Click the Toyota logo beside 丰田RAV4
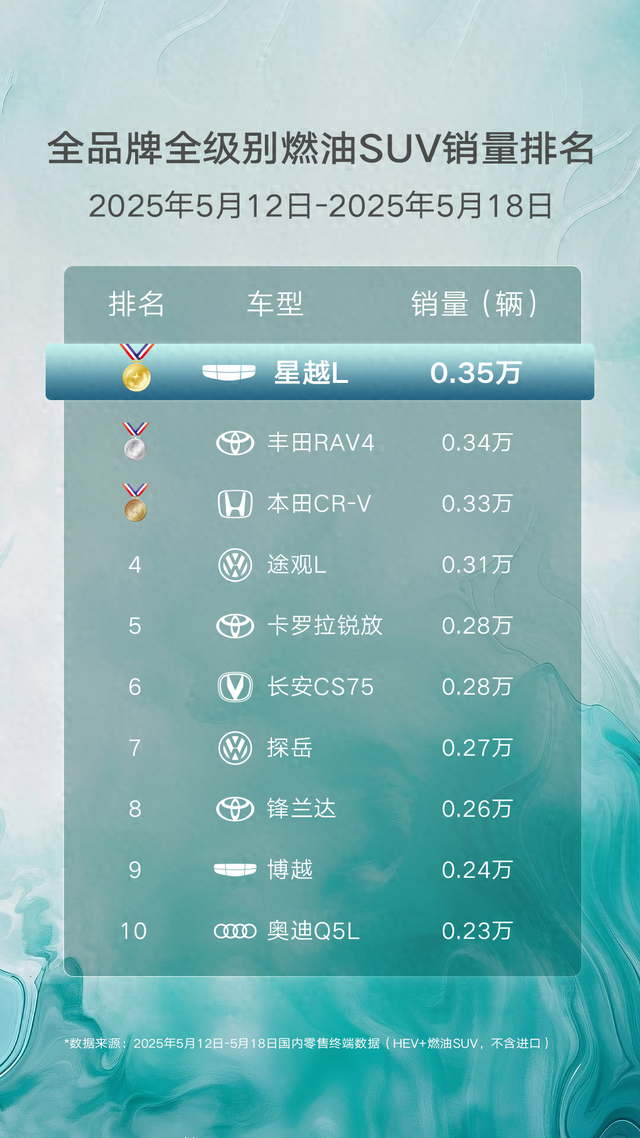This screenshot has width=640, height=1138. coord(235,443)
